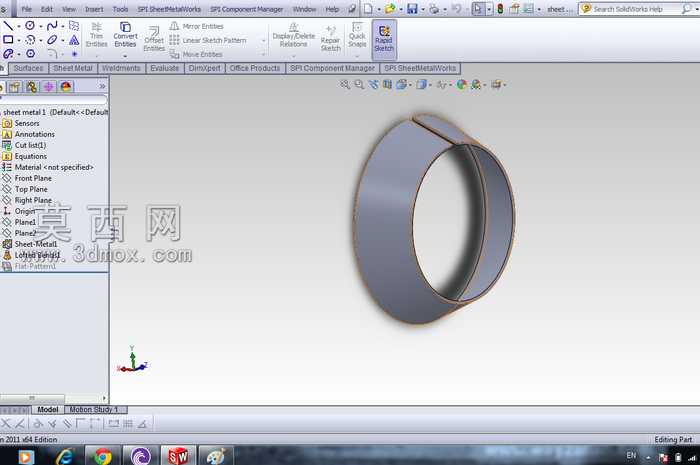Viewport: 700px width, 465px height.
Task: Open the File menu
Action: (x=27, y=9)
